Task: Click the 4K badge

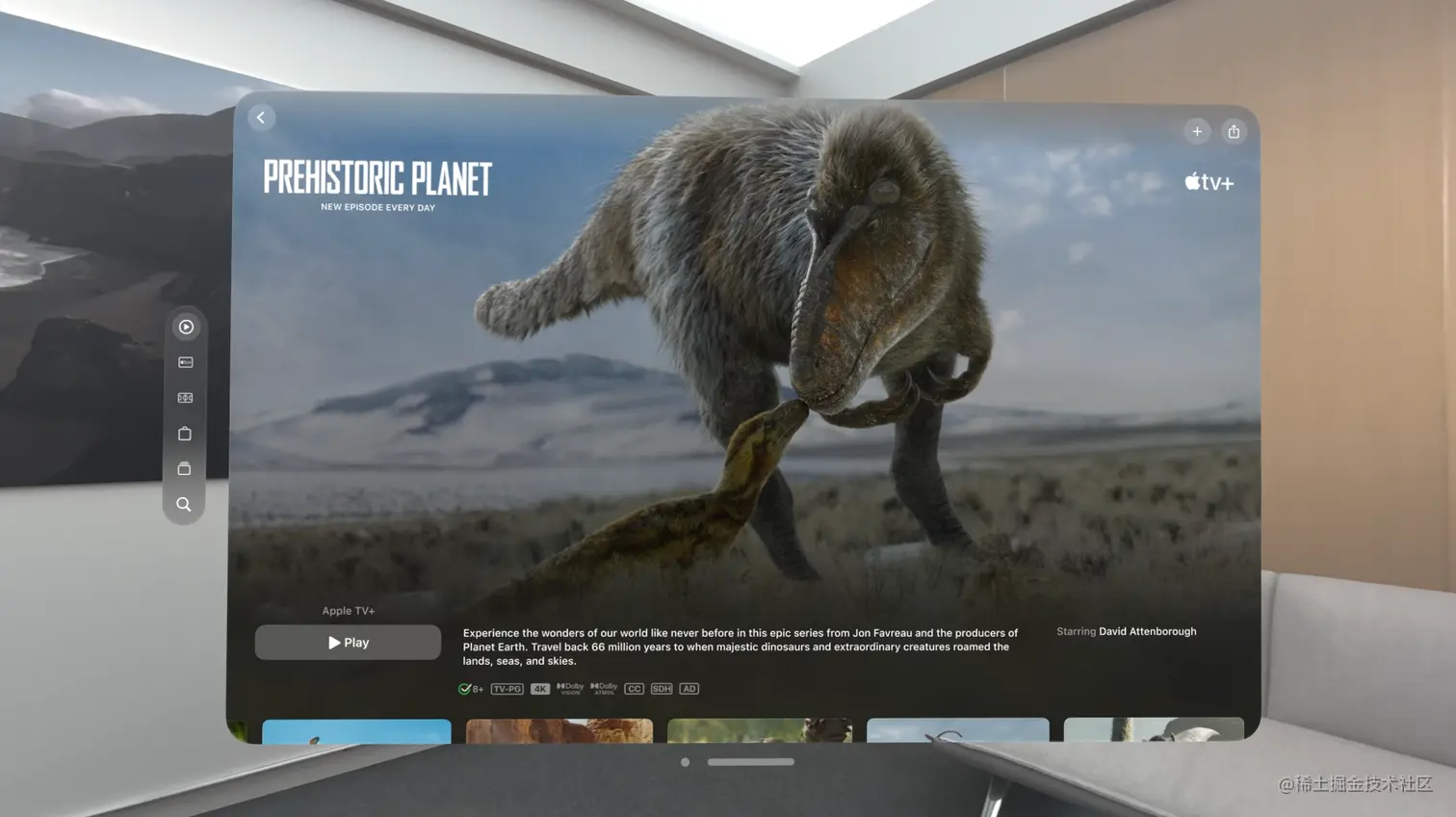Action: click(x=540, y=689)
